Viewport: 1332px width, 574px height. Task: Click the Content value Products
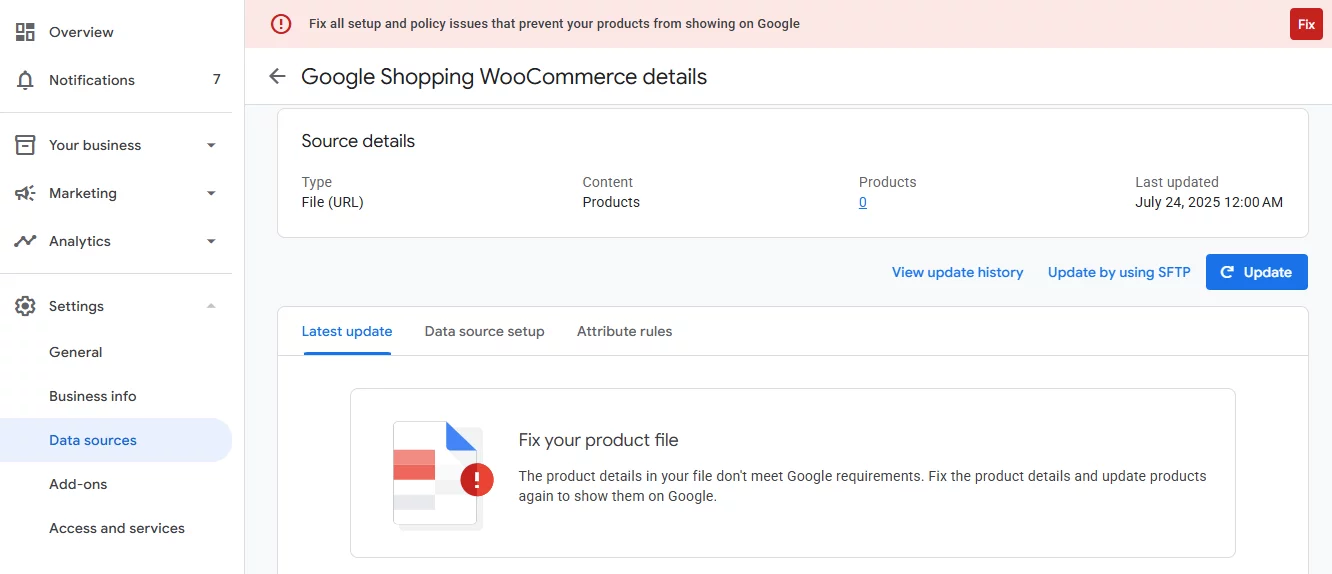pyautogui.click(x=611, y=202)
